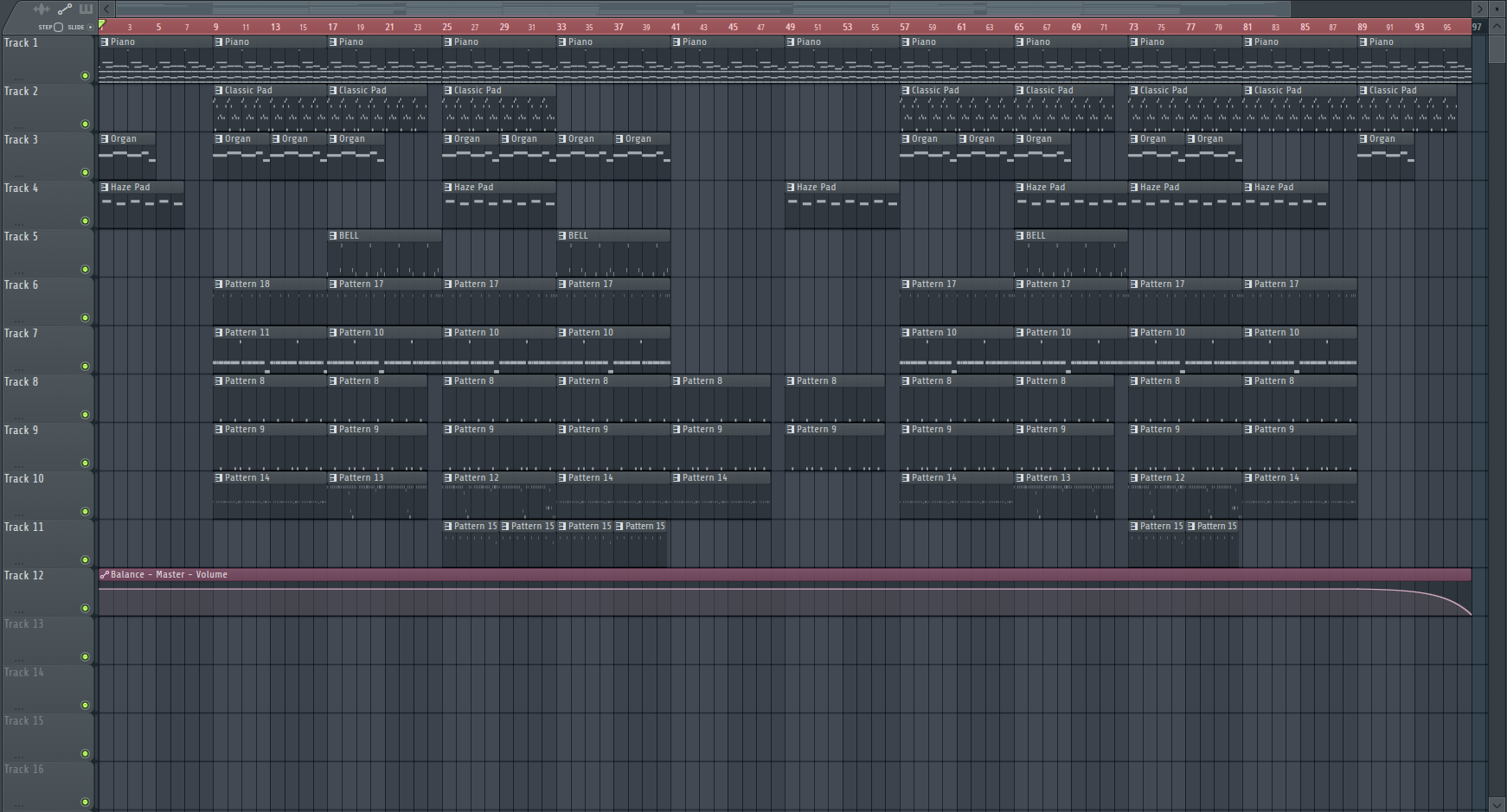The image size is (1507, 812).
Task: Click the clip icon of Classic Pad at bar 9
Action: coord(219,90)
